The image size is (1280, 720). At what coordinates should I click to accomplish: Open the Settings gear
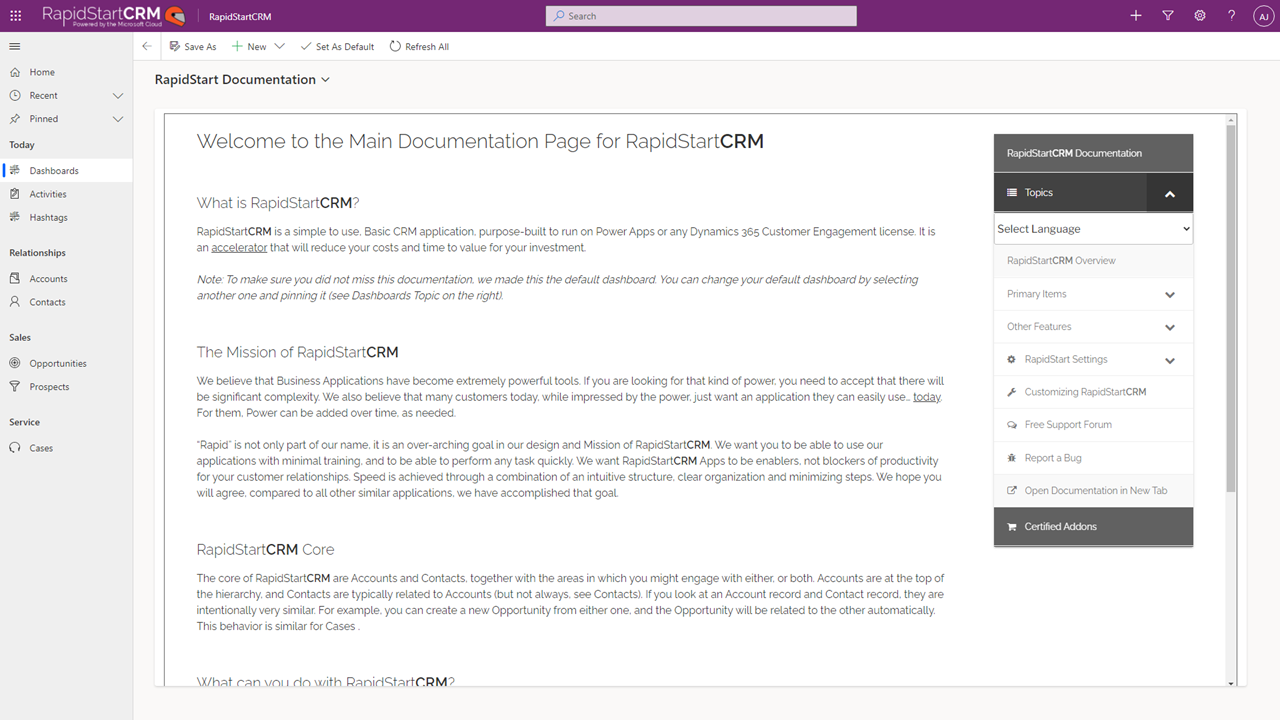point(1199,16)
